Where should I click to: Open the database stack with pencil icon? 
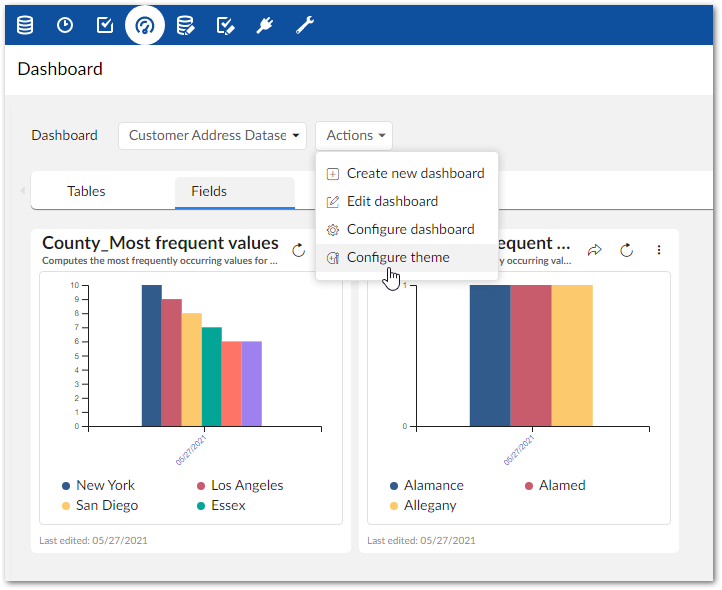click(x=185, y=25)
